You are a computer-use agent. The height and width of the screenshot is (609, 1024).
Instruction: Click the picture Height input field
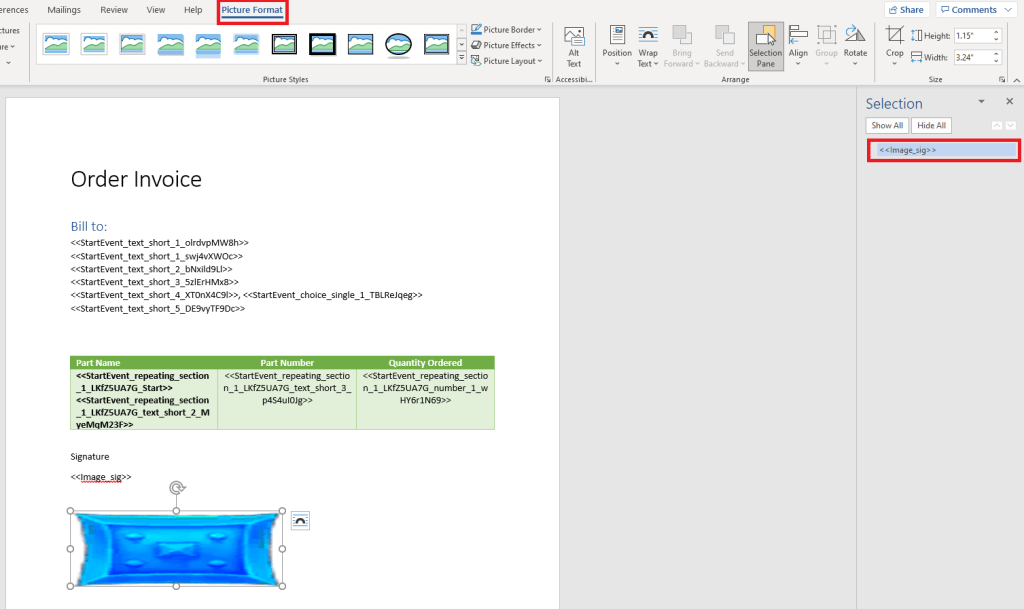(975, 35)
